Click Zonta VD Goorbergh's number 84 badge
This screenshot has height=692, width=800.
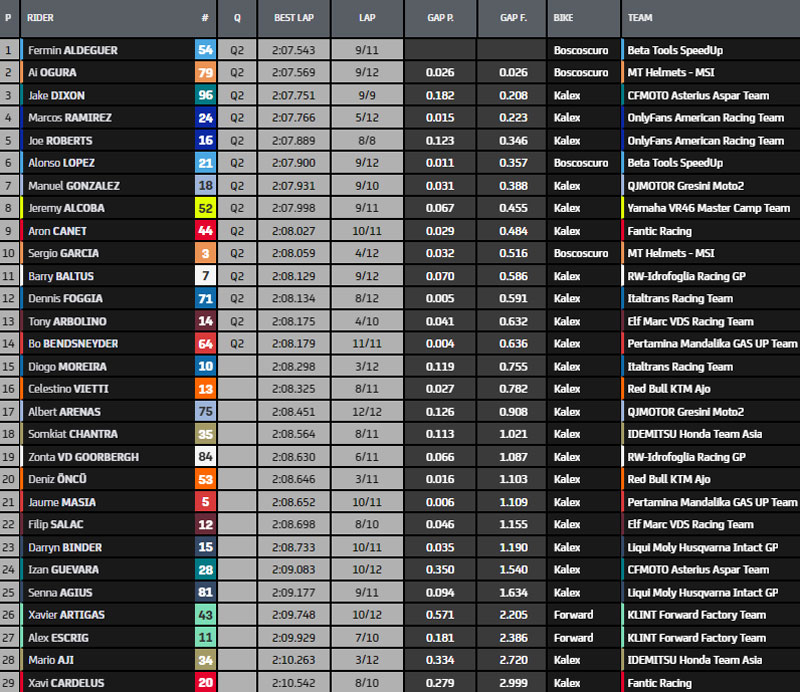[x=205, y=457]
